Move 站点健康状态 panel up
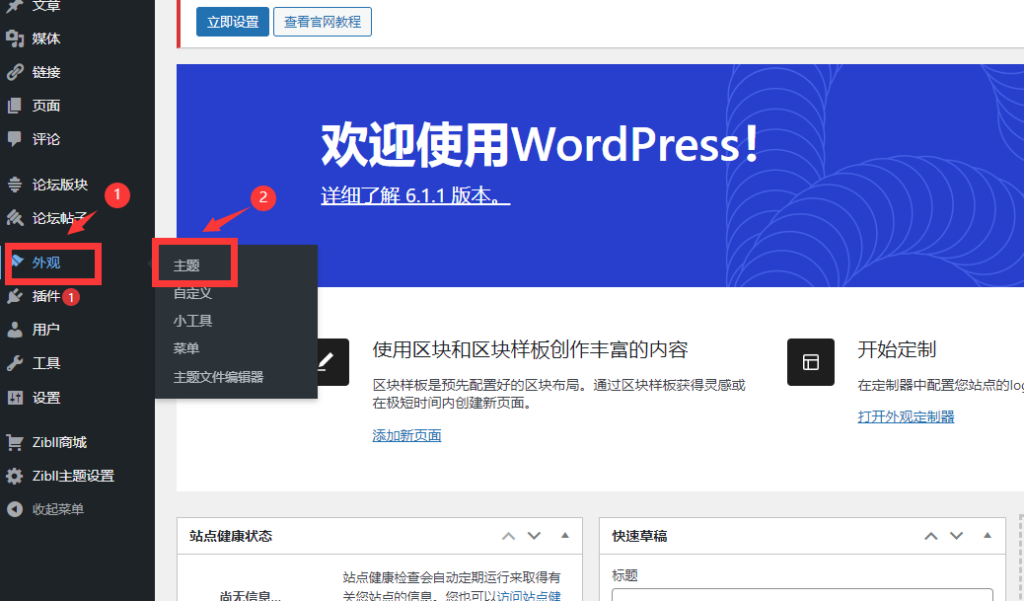The width and height of the screenshot is (1024, 601). coord(508,536)
